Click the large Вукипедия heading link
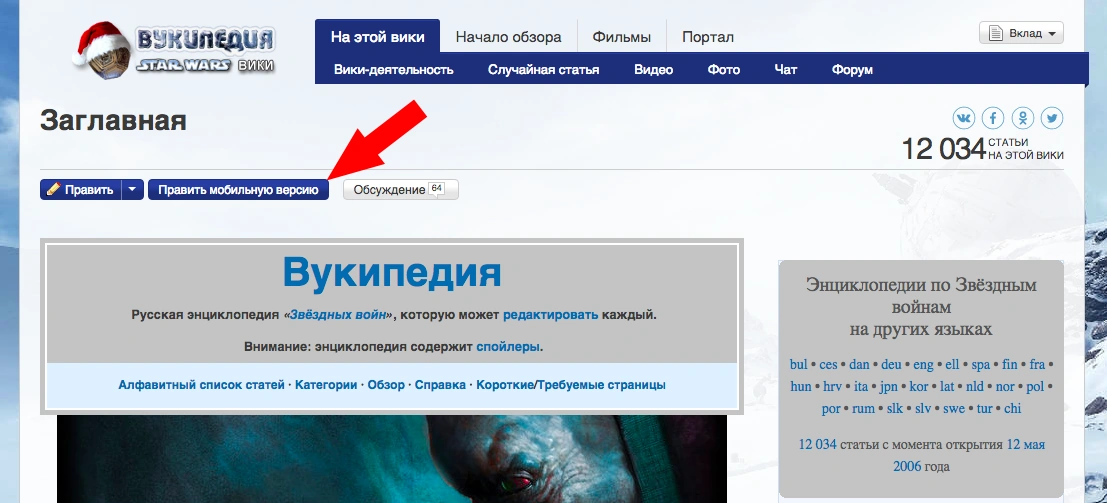The height and width of the screenshot is (503, 1107). 392,272
